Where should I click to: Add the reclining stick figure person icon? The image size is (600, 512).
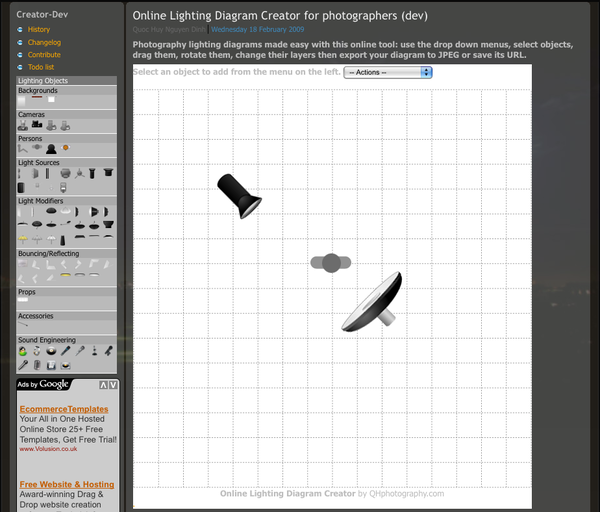23,149
